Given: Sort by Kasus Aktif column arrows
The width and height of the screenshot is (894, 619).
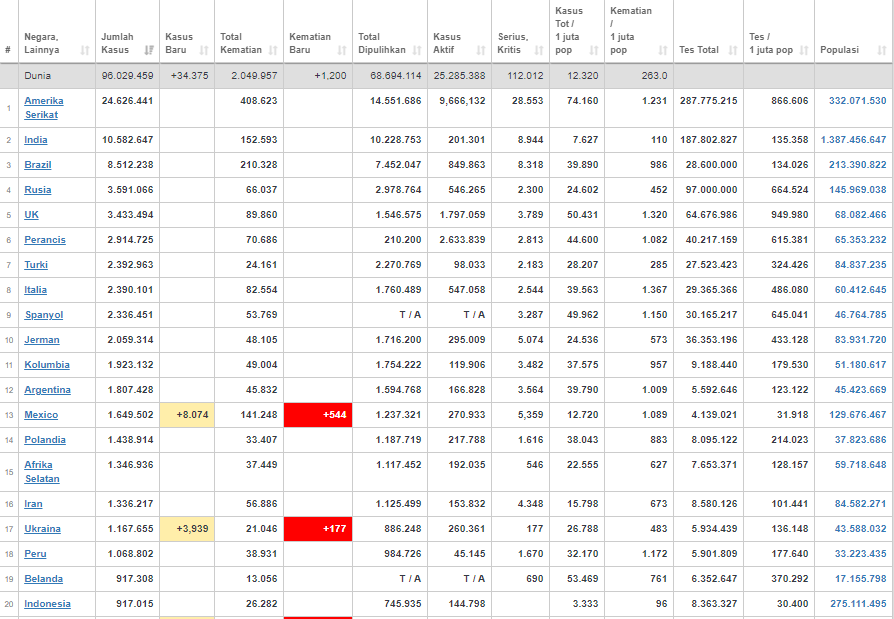Looking at the screenshot, I should point(481,50).
